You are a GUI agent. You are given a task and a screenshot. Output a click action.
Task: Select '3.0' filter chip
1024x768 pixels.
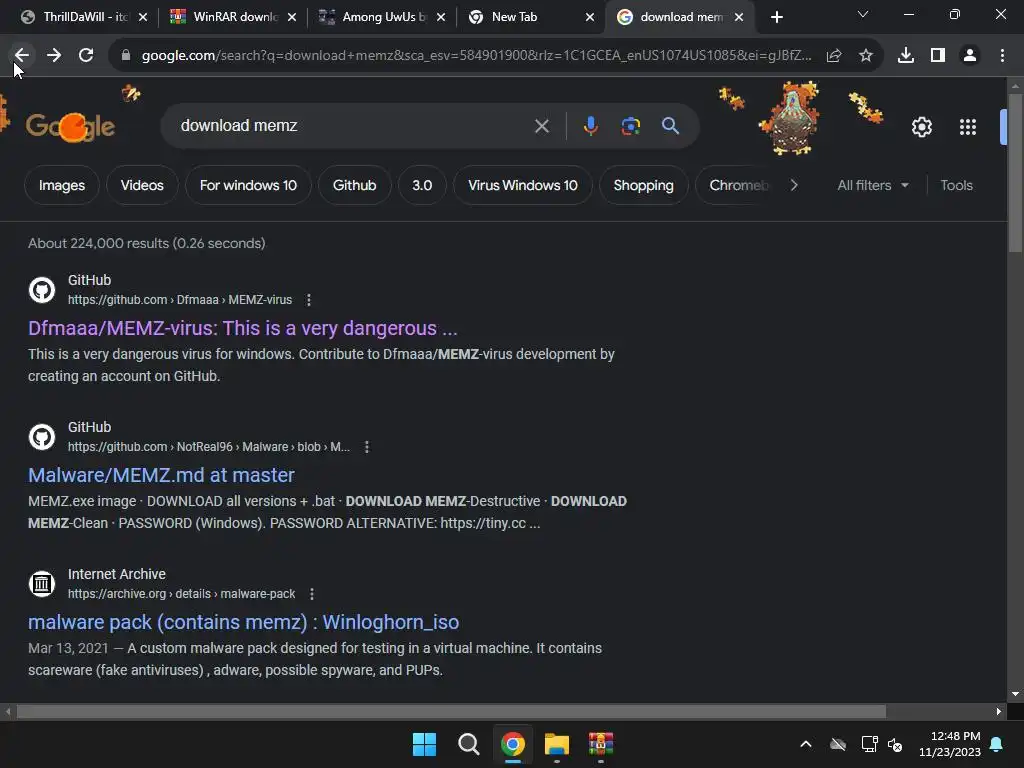422,185
